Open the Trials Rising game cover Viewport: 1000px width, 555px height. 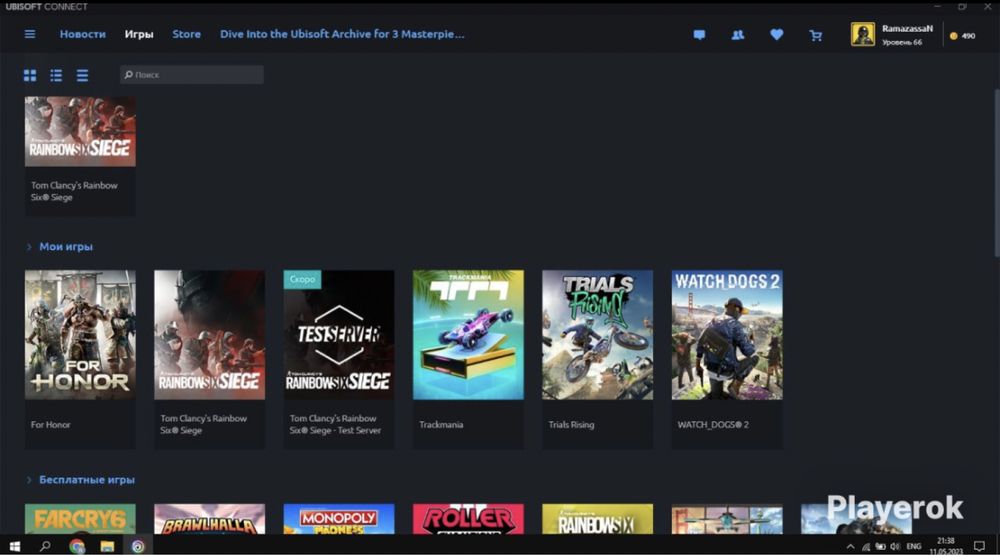click(598, 335)
